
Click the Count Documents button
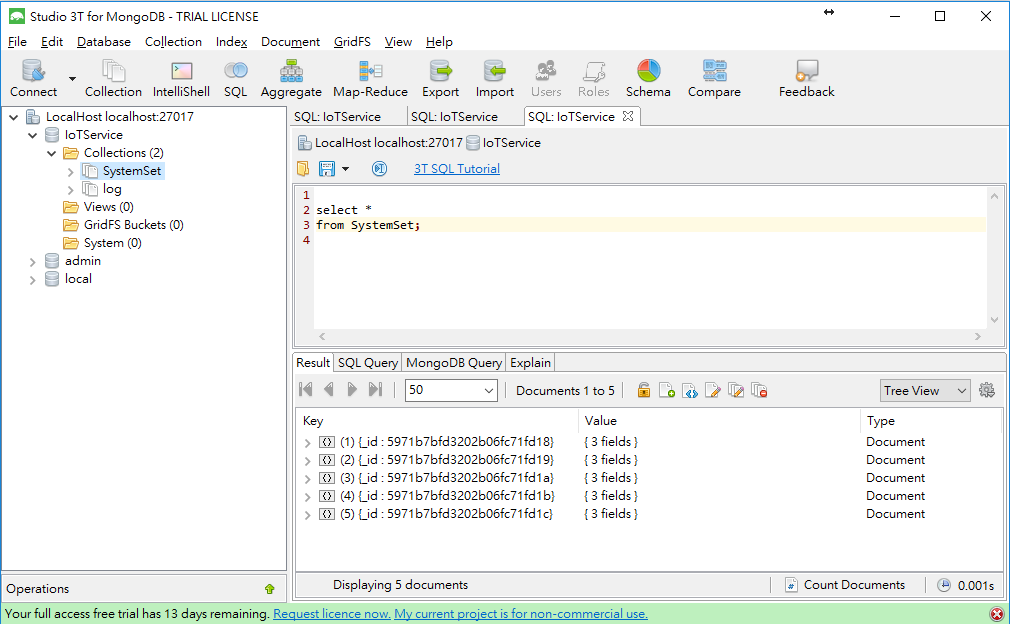845,585
